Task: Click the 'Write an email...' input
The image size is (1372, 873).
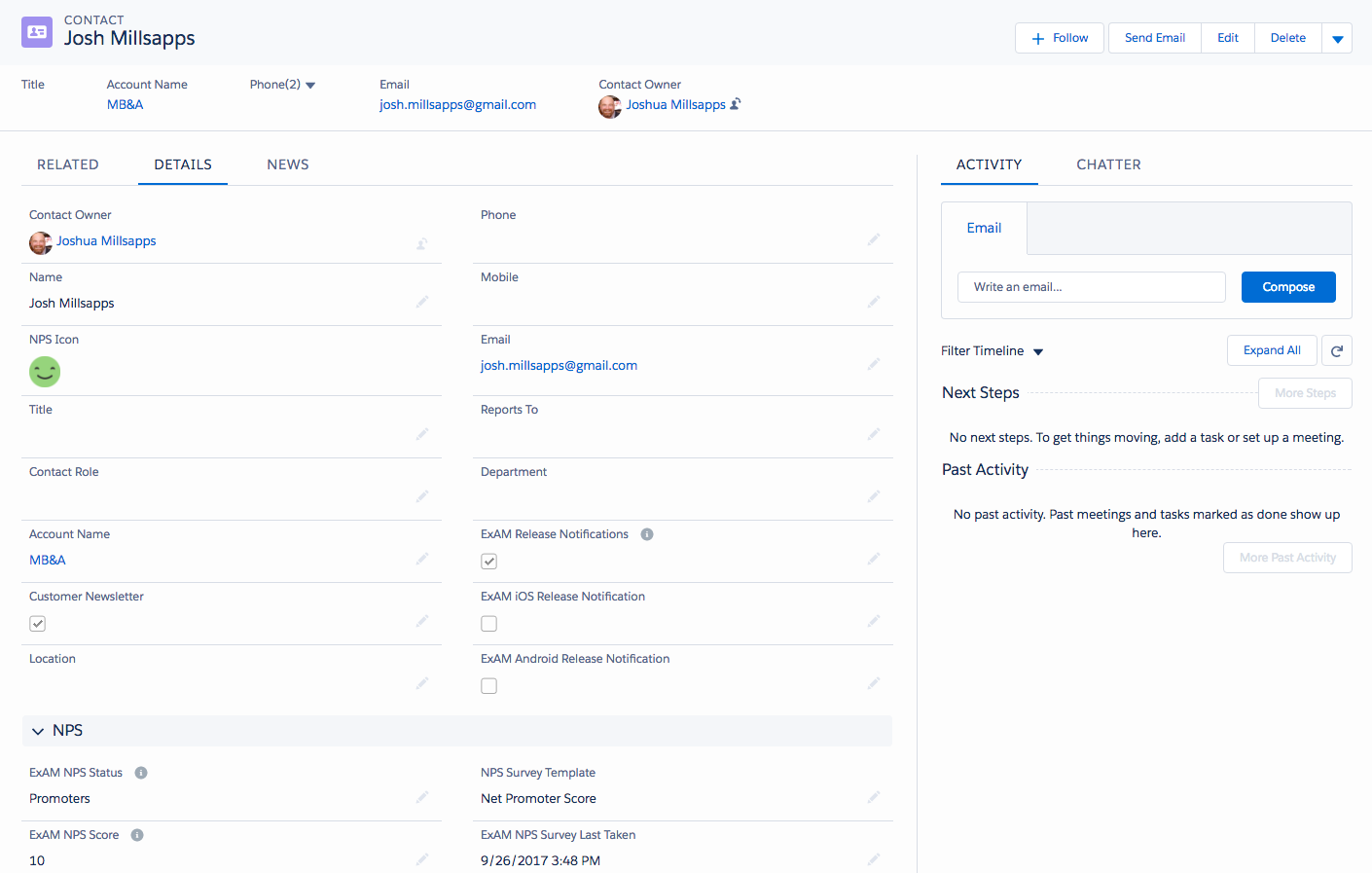Action: [x=1092, y=287]
